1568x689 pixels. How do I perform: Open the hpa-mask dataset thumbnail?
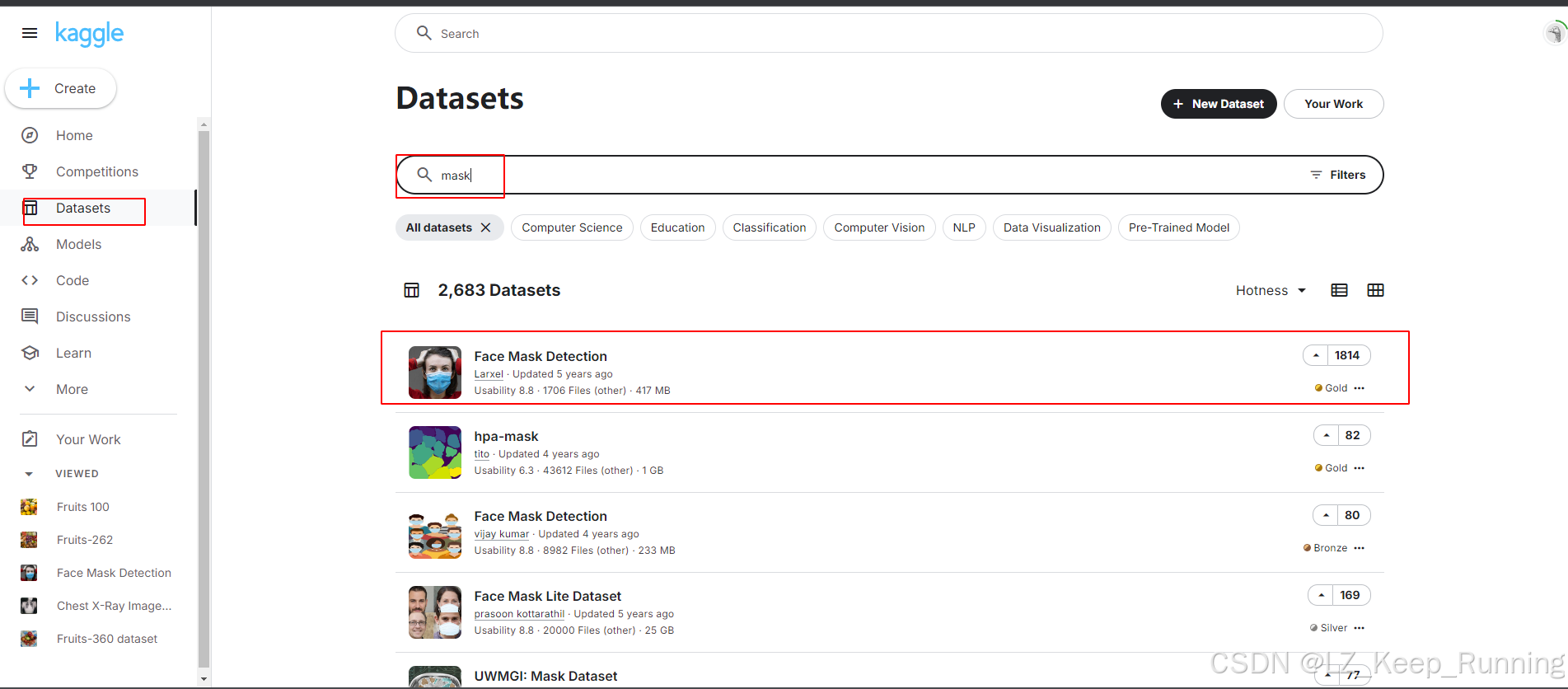[435, 452]
